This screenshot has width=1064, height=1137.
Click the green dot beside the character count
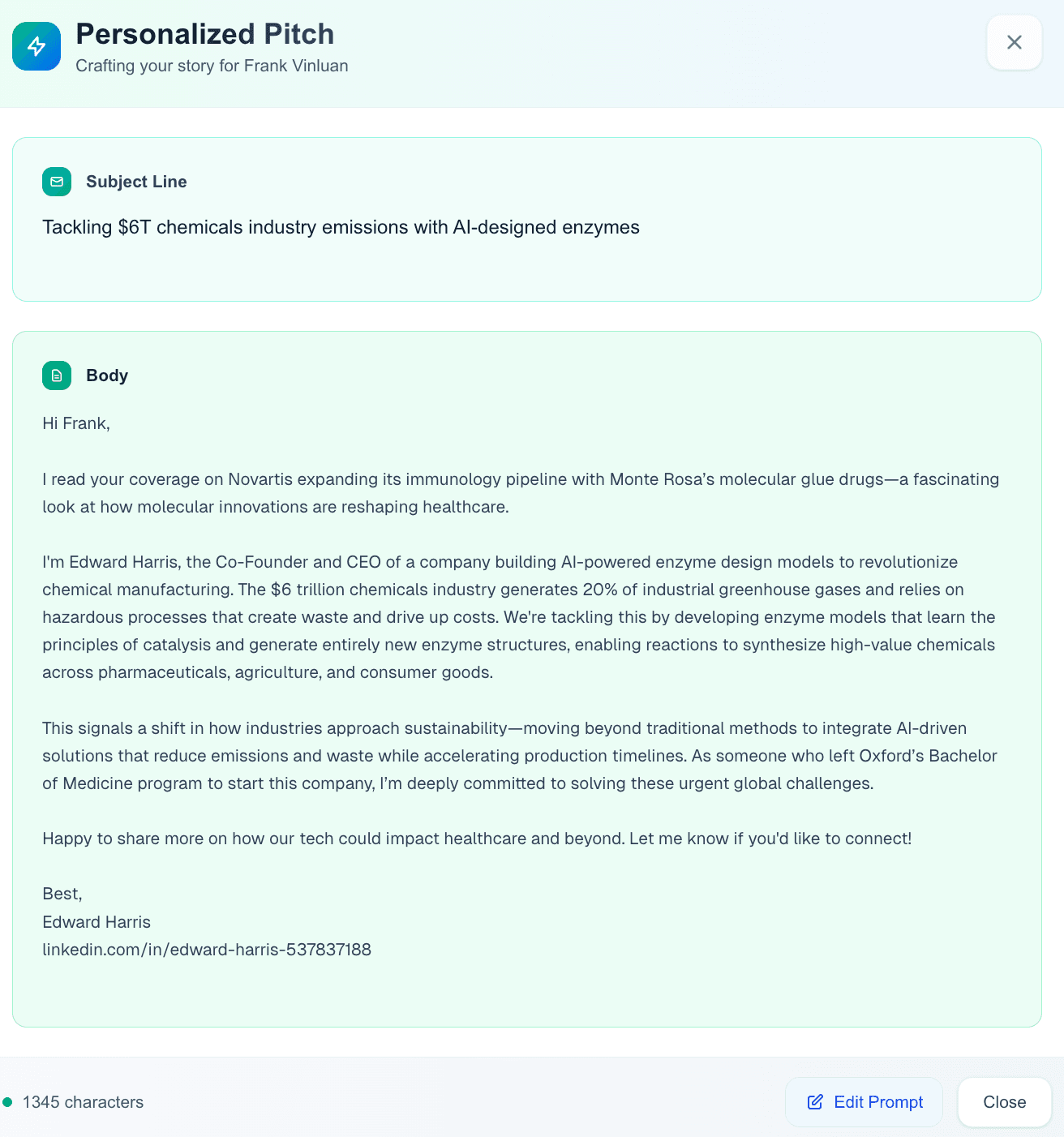tap(8, 1102)
